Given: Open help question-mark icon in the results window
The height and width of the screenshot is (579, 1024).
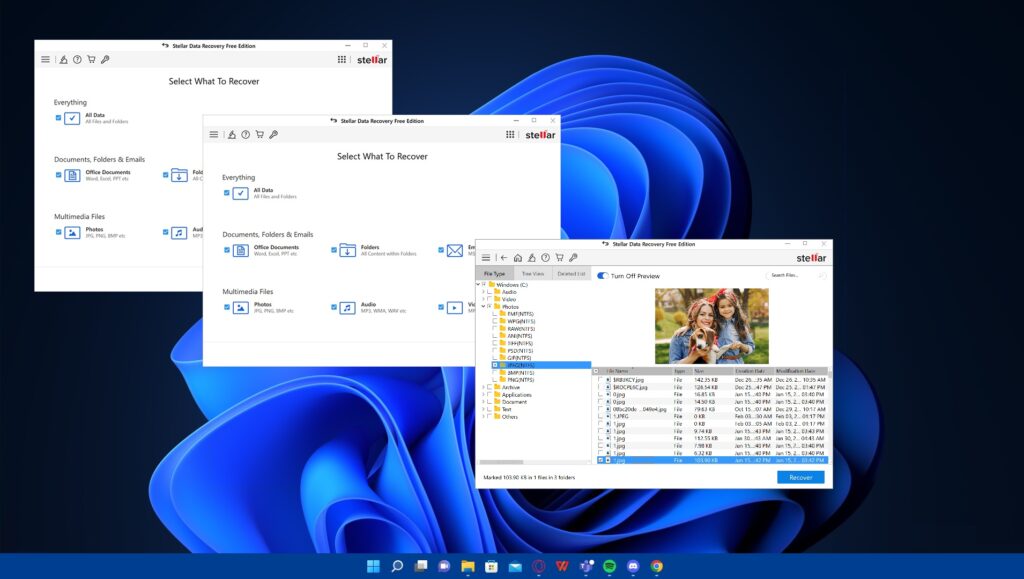Looking at the screenshot, I should [x=545, y=258].
